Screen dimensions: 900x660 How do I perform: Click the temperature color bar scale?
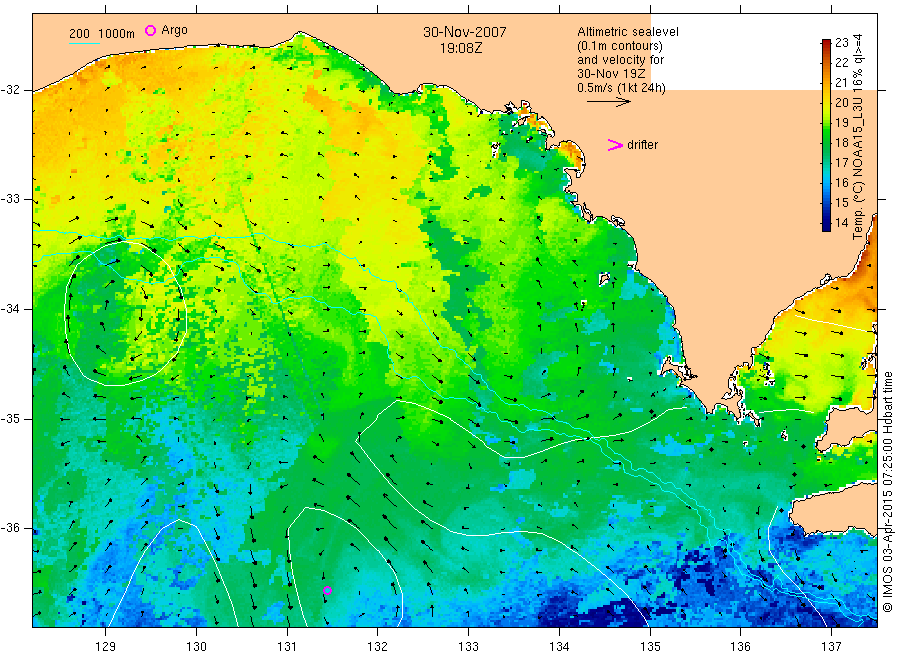point(827,135)
